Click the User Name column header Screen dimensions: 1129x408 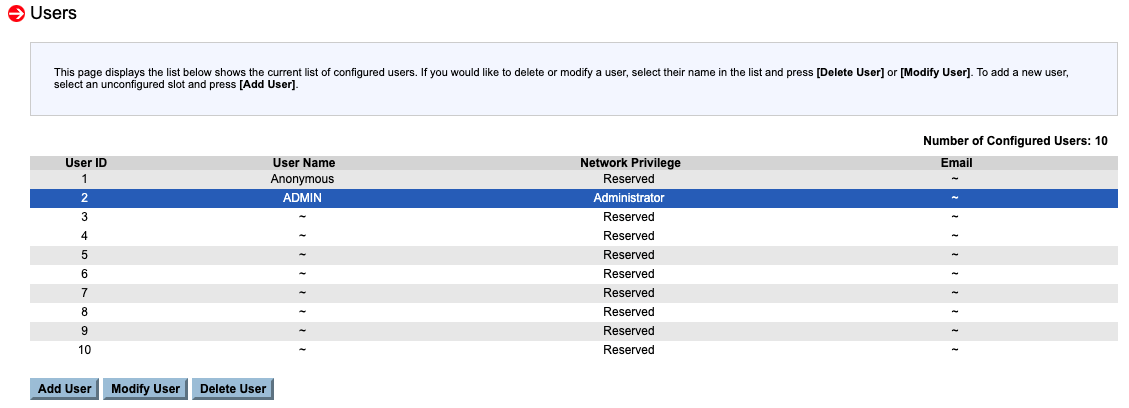pyautogui.click(x=303, y=162)
